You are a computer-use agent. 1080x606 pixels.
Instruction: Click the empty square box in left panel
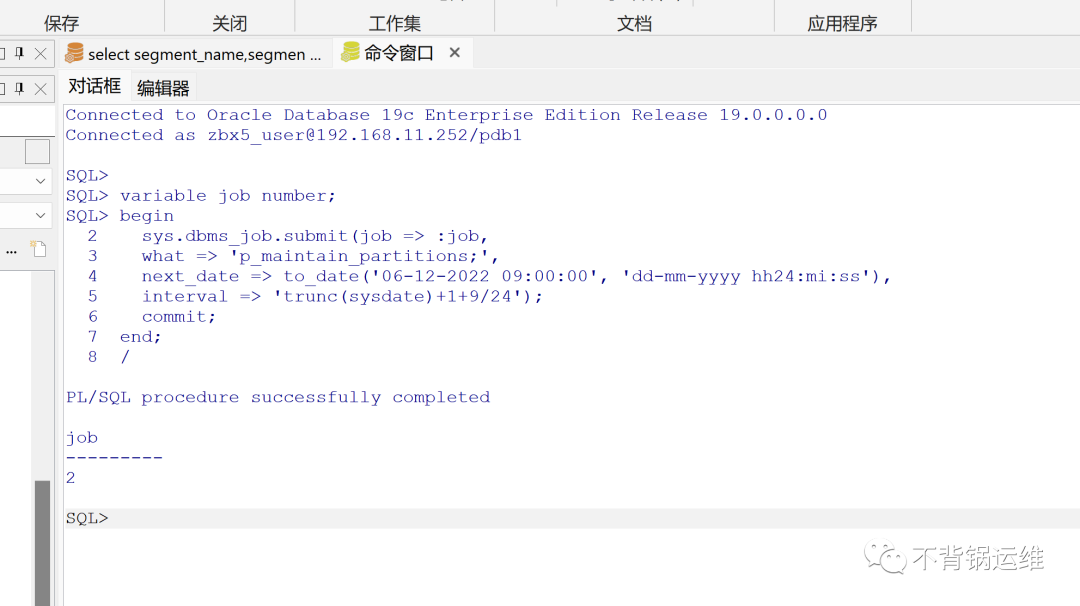tap(37, 152)
